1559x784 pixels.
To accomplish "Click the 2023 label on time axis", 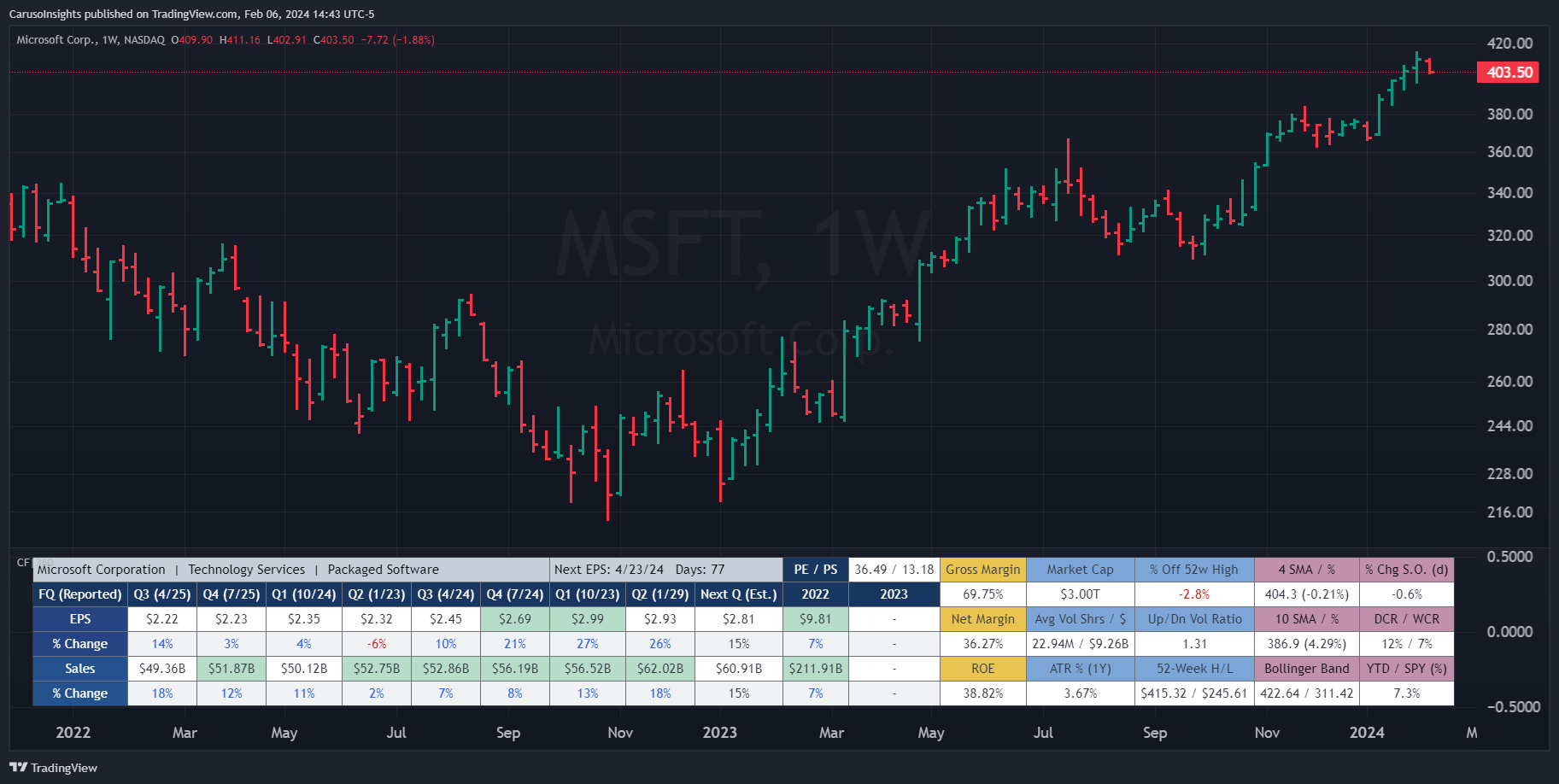I will [x=720, y=733].
